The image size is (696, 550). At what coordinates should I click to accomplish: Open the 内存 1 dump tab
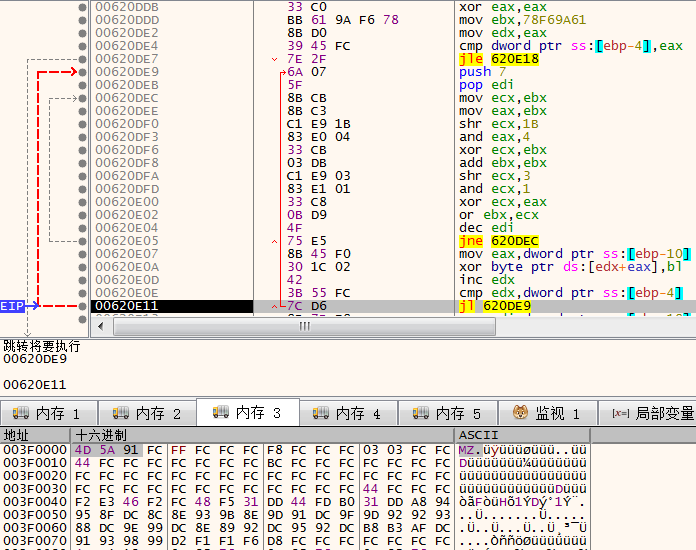pyautogui.click(x=49, y=414)
